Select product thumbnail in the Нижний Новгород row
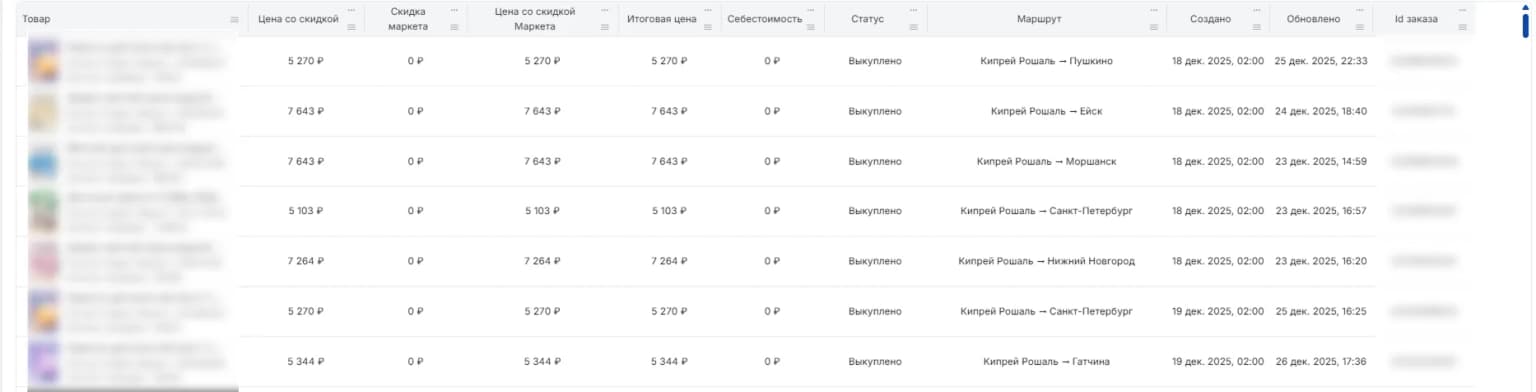Image resolution: width=1536 pixels, height=392 pixels. tap(44, 261)
